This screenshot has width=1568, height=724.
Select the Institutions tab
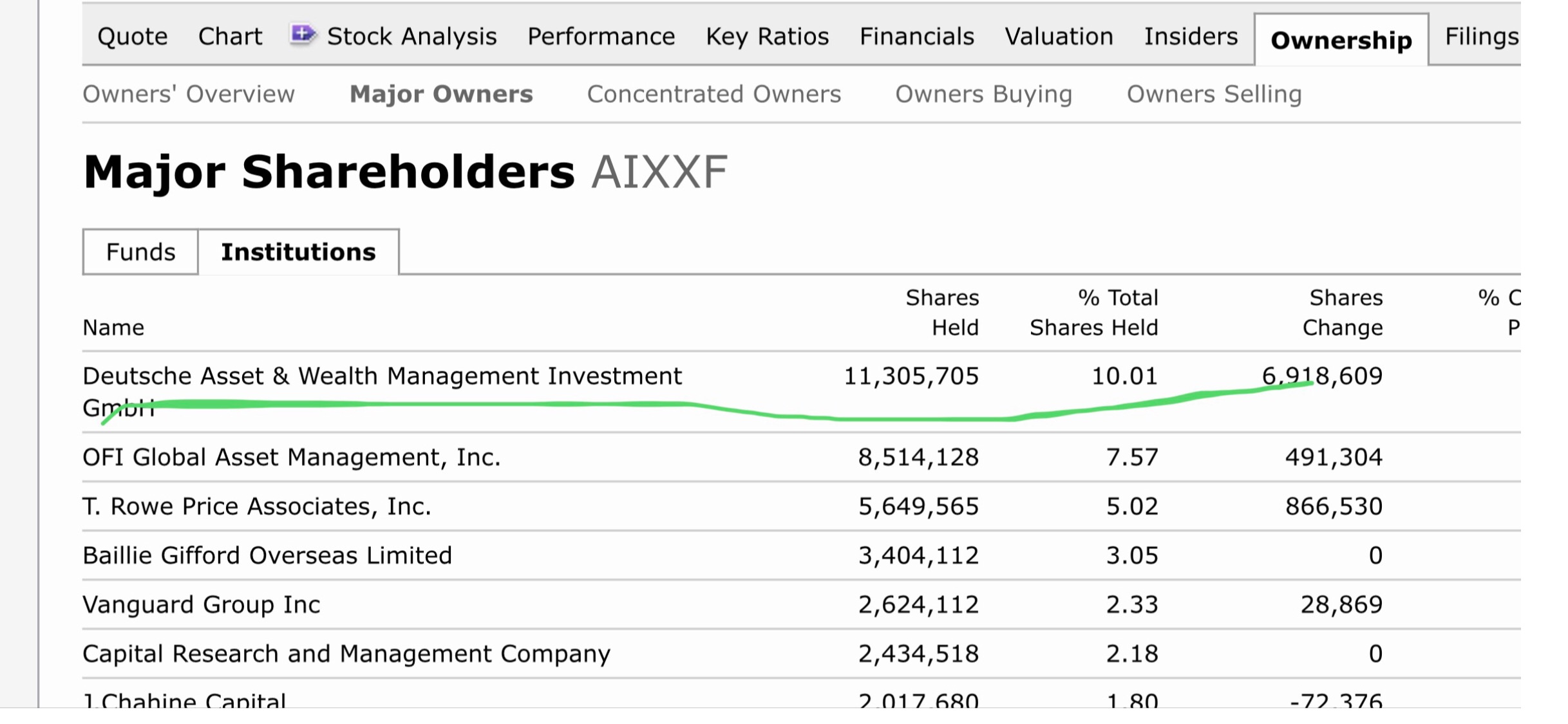coord(298,252)
